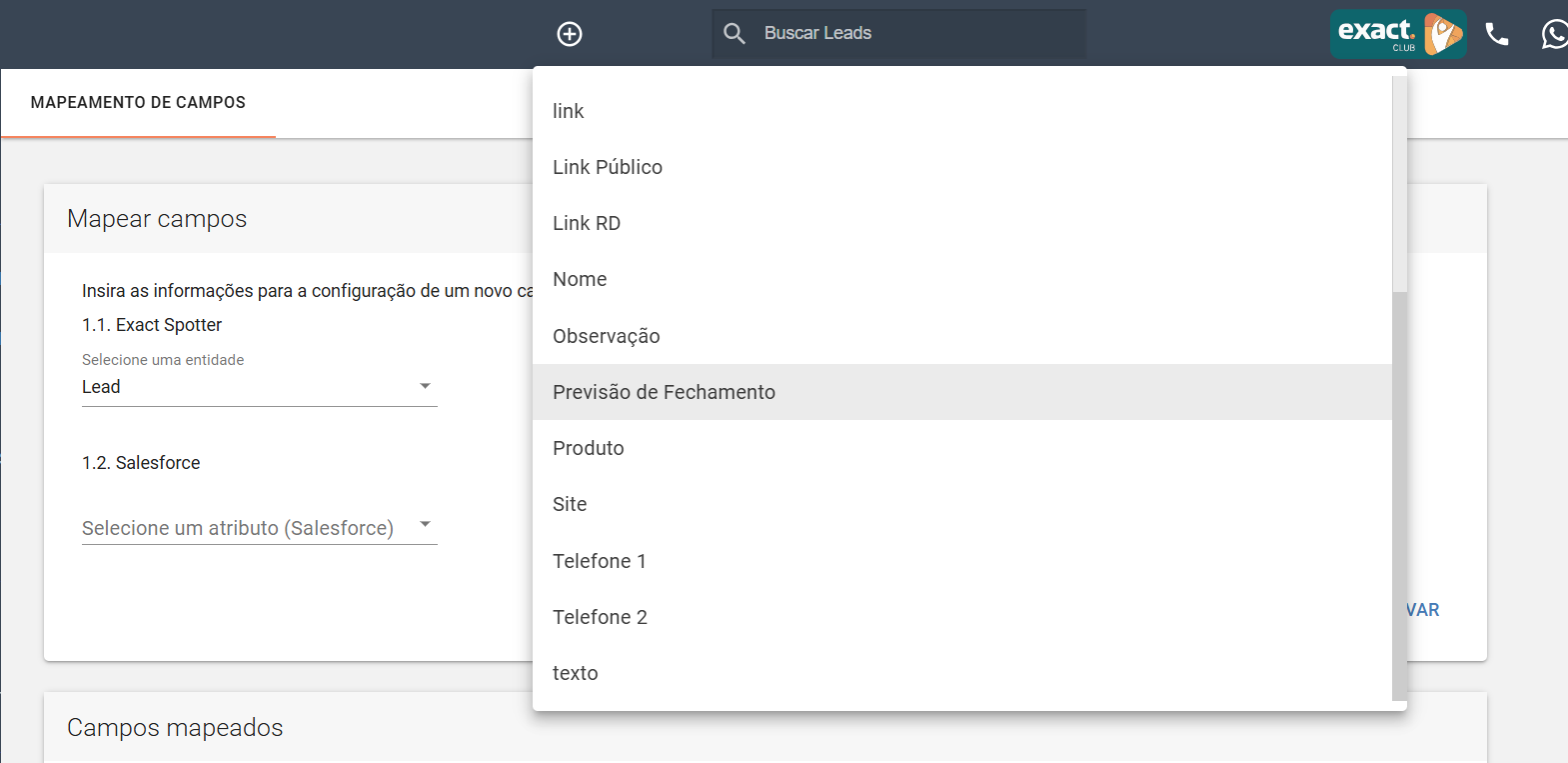Choose the 'Observação' option
The height and width of the screenshot is (763, 1568).
962,336
